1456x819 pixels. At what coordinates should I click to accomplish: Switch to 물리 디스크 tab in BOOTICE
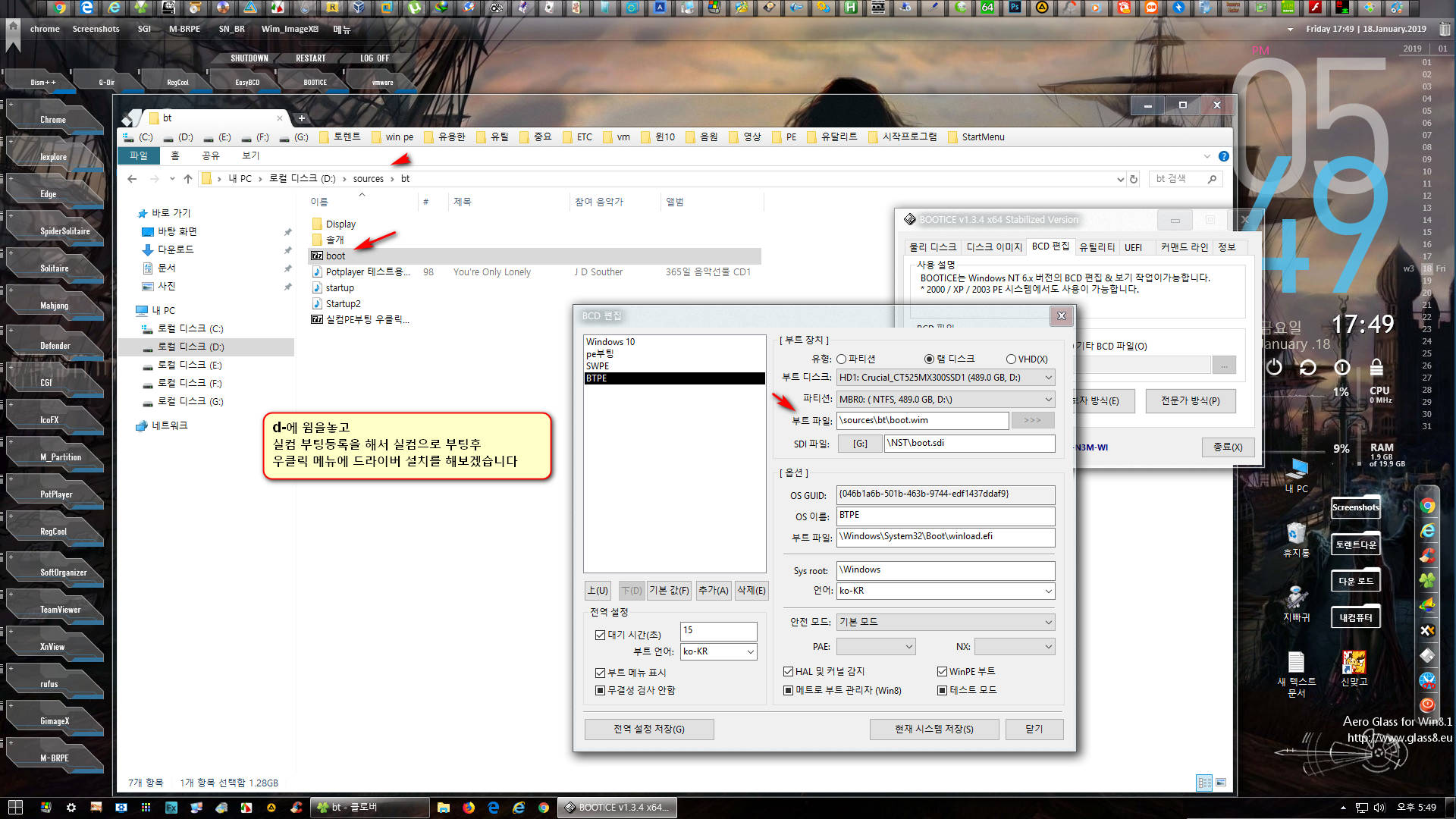(x=933, y=247)
